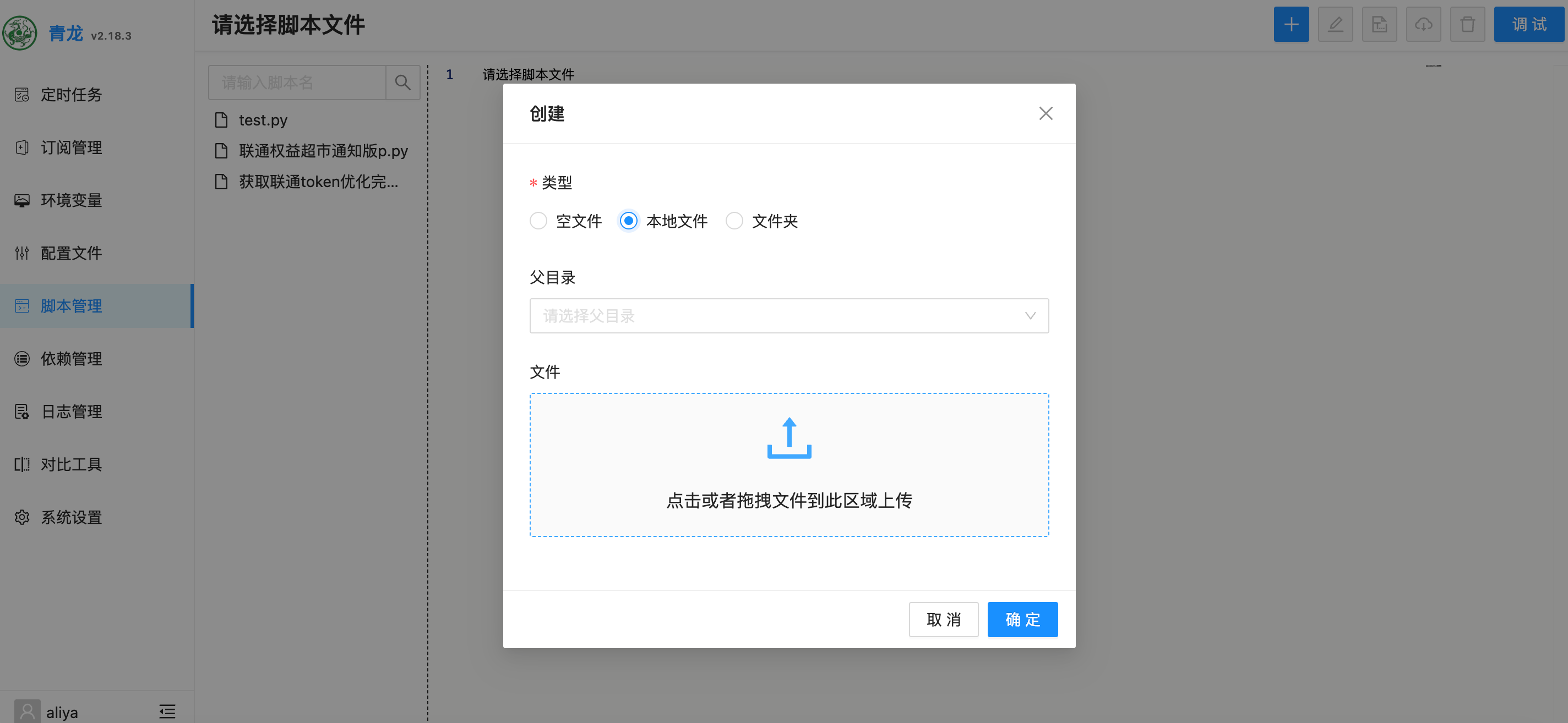The width and height of the screenshot is (1568, 723).
Task: Select the 空文件 radio option
Action: 538,221
